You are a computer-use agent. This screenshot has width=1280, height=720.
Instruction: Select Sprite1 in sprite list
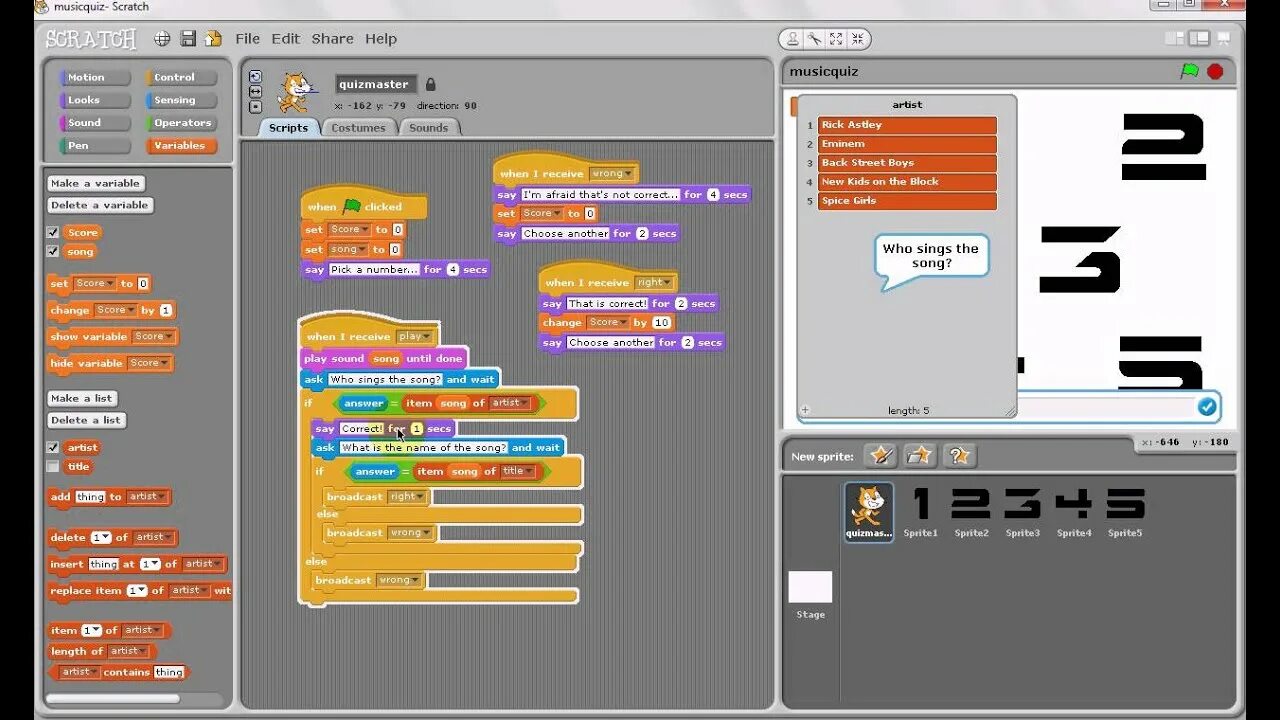pyautogui.click(x=921, y=512)
